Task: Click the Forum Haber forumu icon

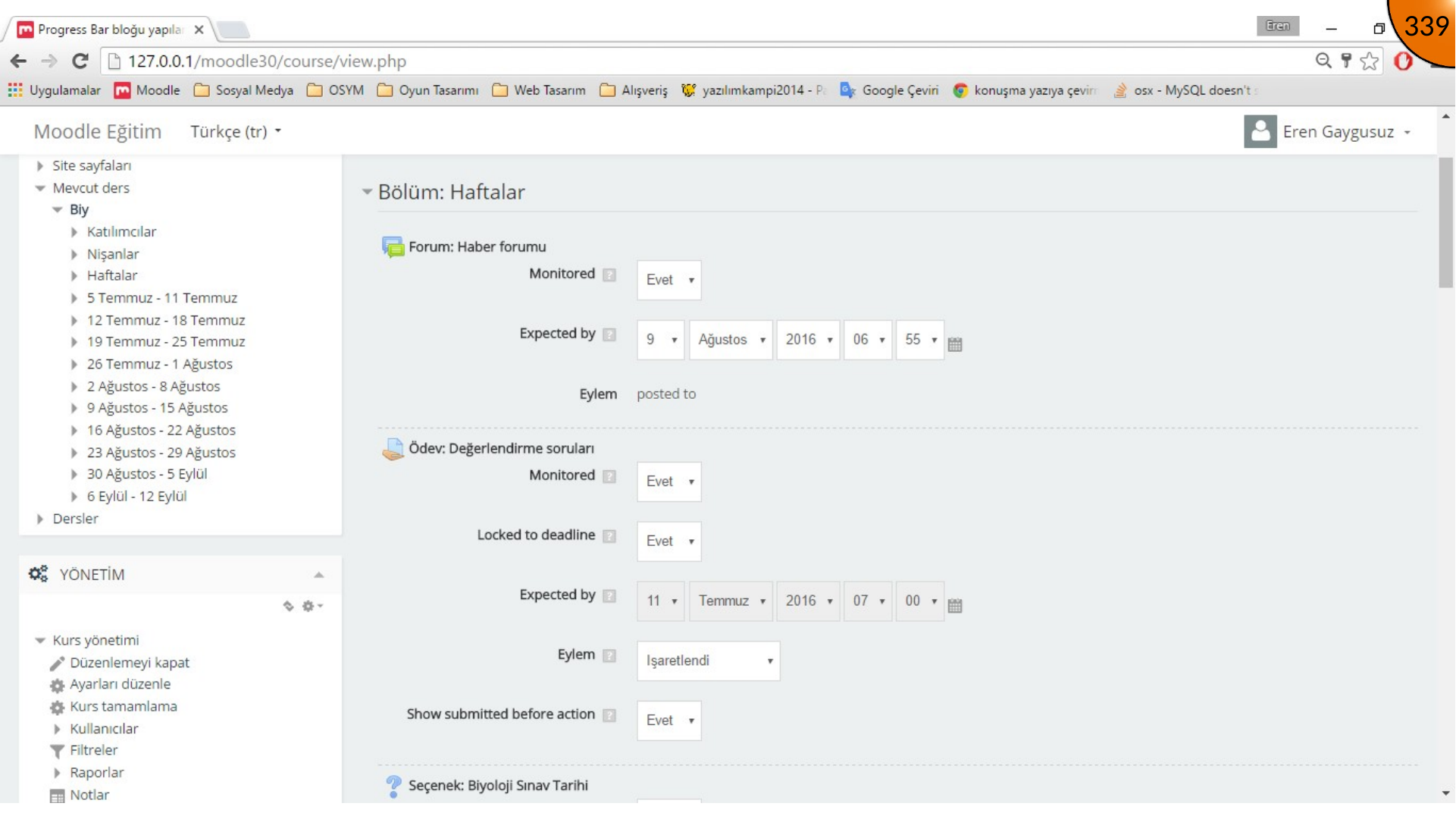Action: [393, 246]
